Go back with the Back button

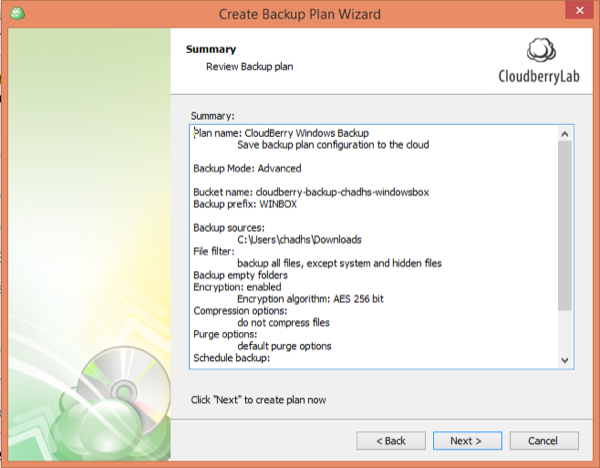point(391,441)
